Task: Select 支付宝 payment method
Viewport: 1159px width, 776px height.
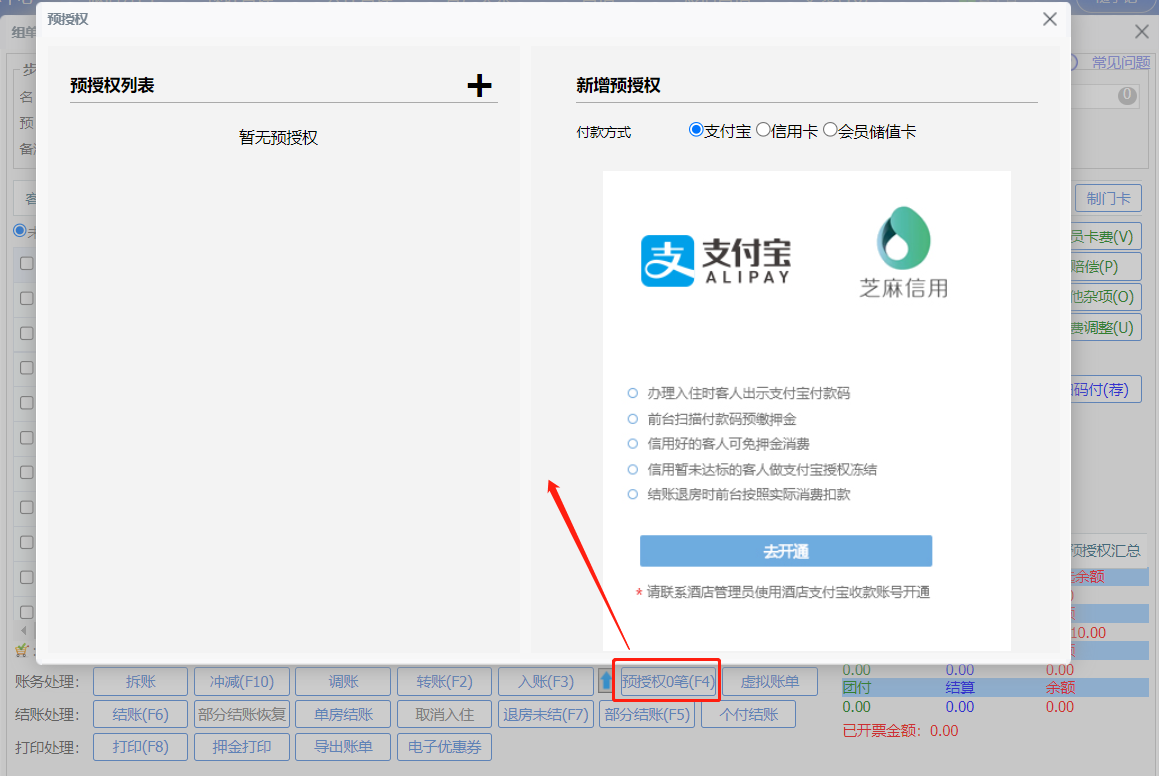Action: click(x=696, y=130)
